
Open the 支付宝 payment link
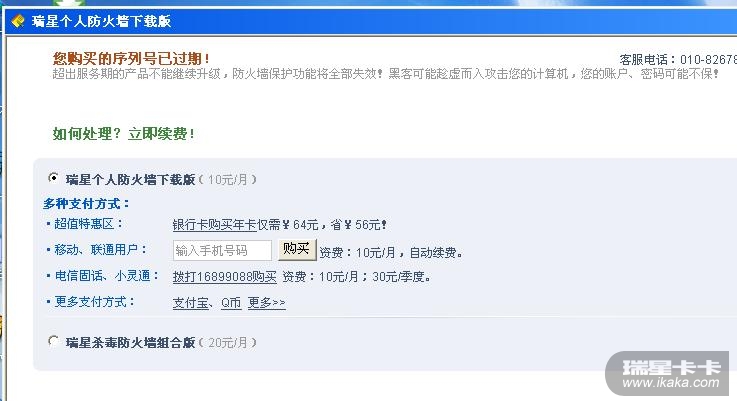pyautogui.click(x=191, y=303)
